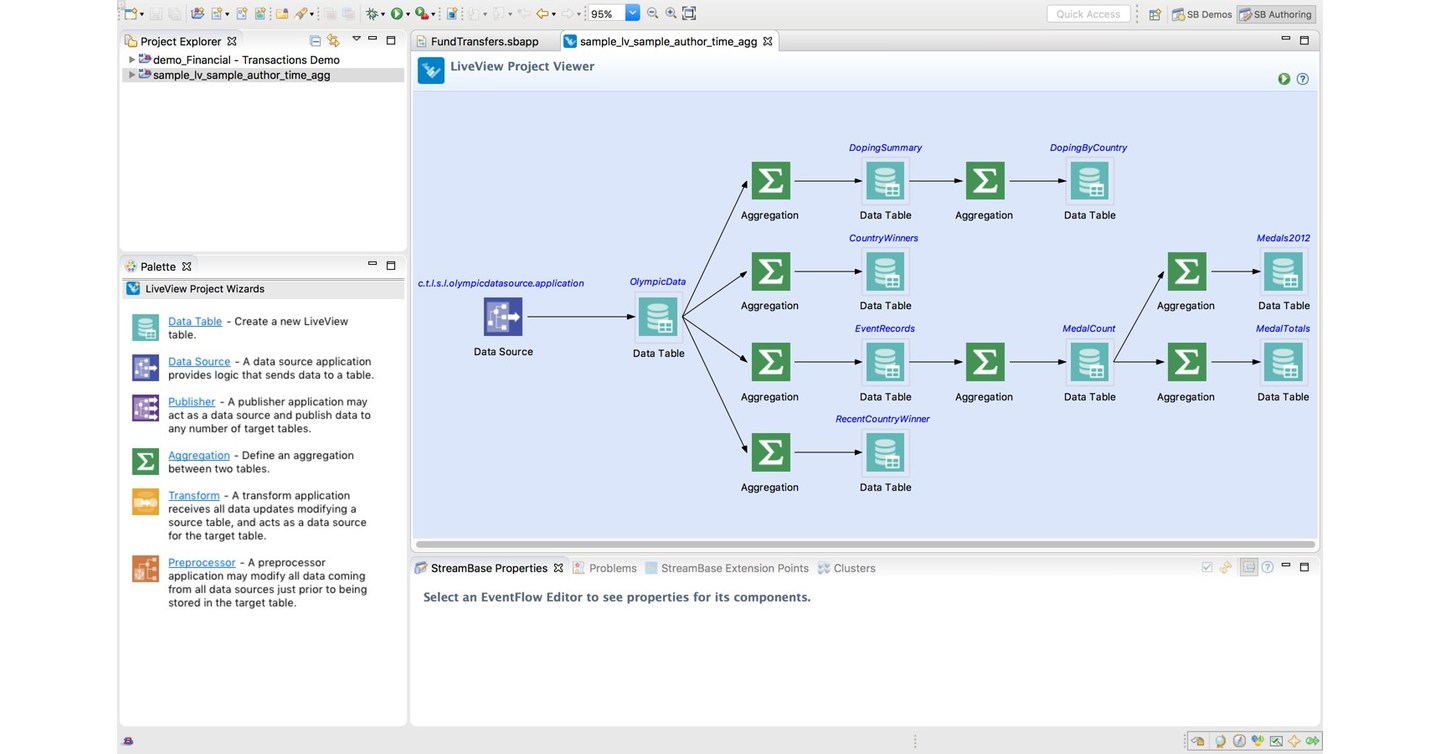The height and width of the screenshot is (754, 1440).
Task: Open StreamBase Extension Points tab
Action: tap(727, 568)
